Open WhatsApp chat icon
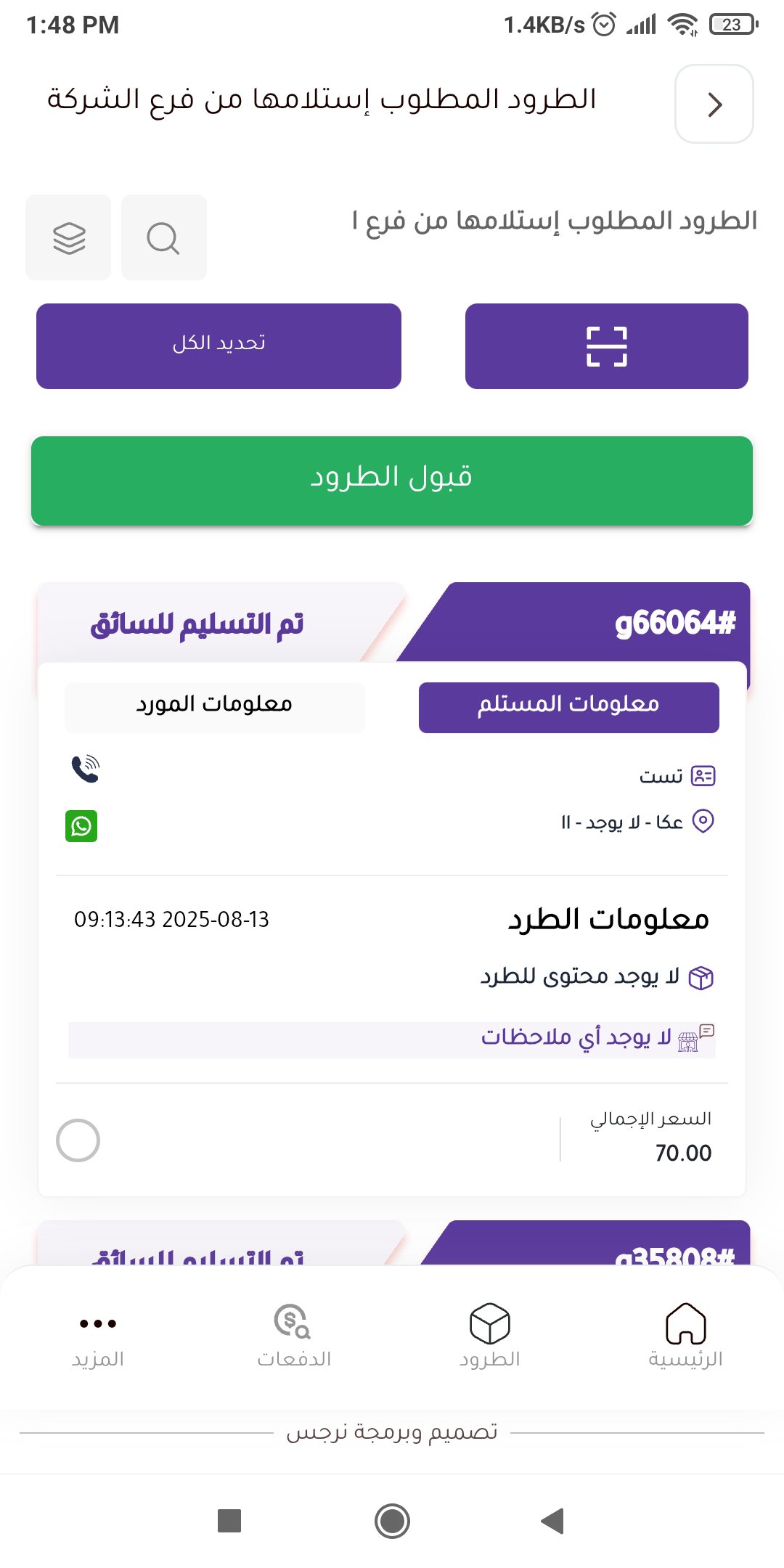Screen dimensions: 784x1568 (x=81, y=826)
